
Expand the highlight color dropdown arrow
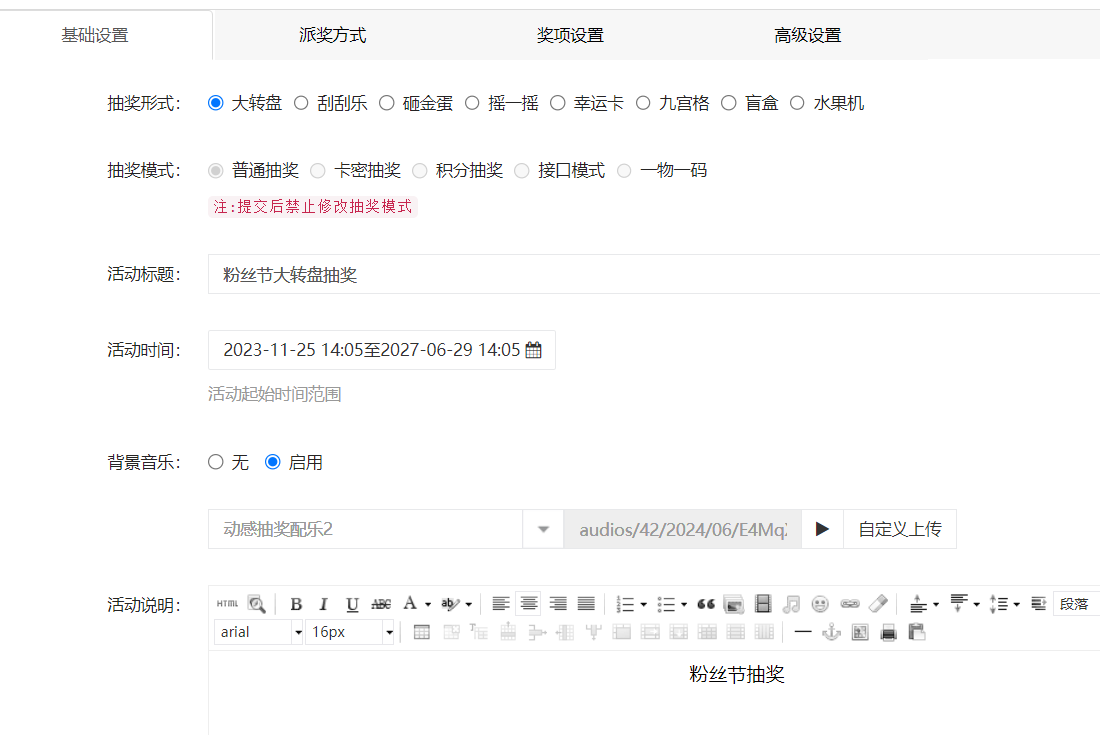469,605
